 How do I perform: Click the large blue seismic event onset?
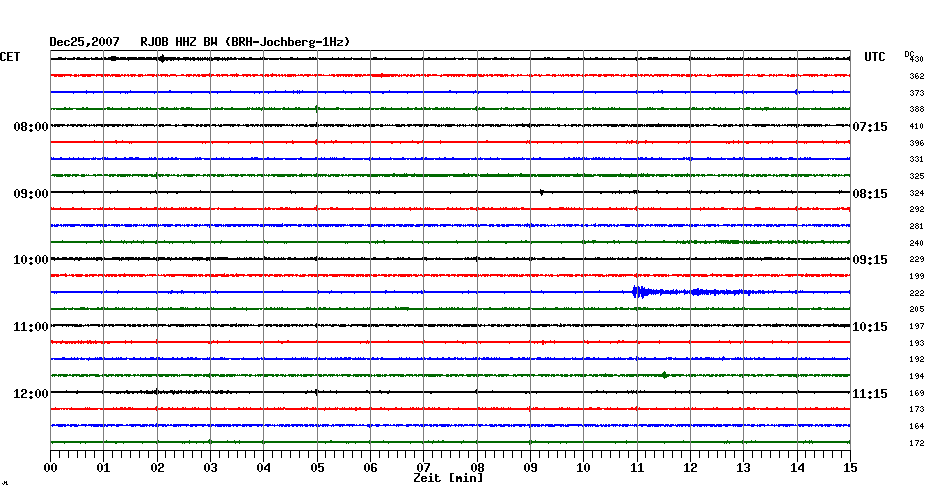click(638, 292)
